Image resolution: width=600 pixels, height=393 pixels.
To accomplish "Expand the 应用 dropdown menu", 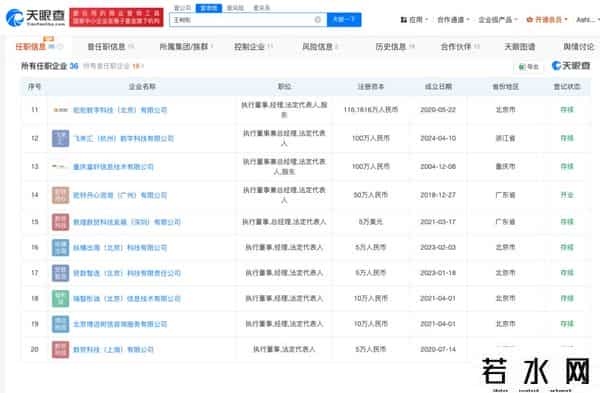I will [x=414, y=20].
